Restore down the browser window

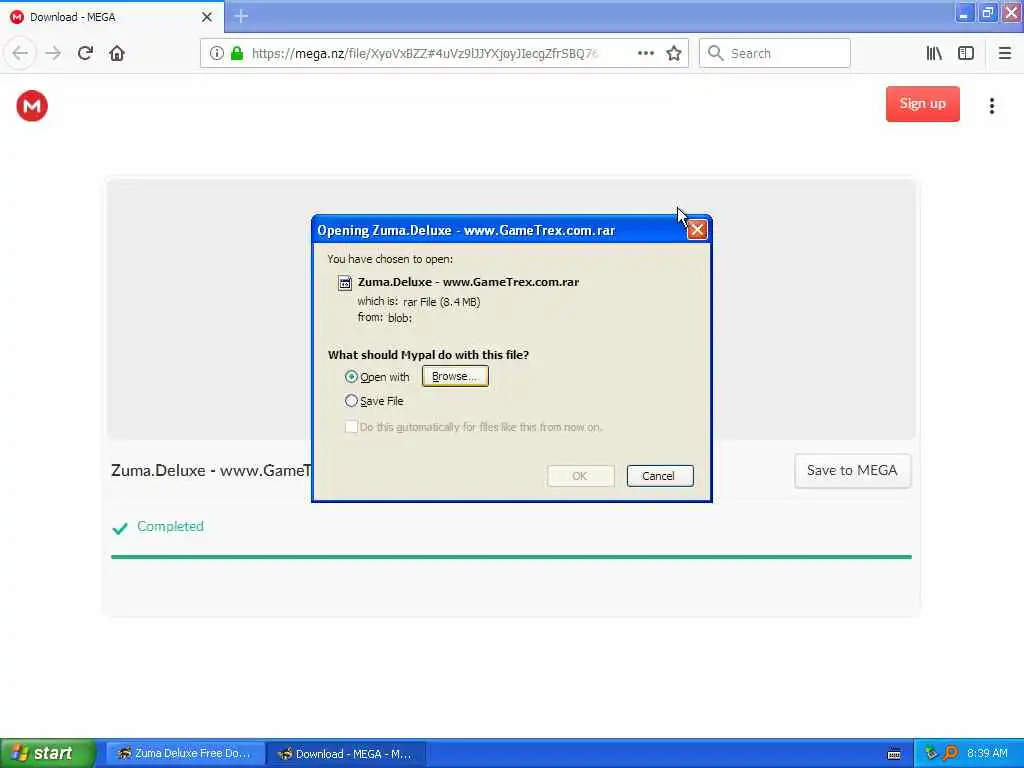(987, 12)
